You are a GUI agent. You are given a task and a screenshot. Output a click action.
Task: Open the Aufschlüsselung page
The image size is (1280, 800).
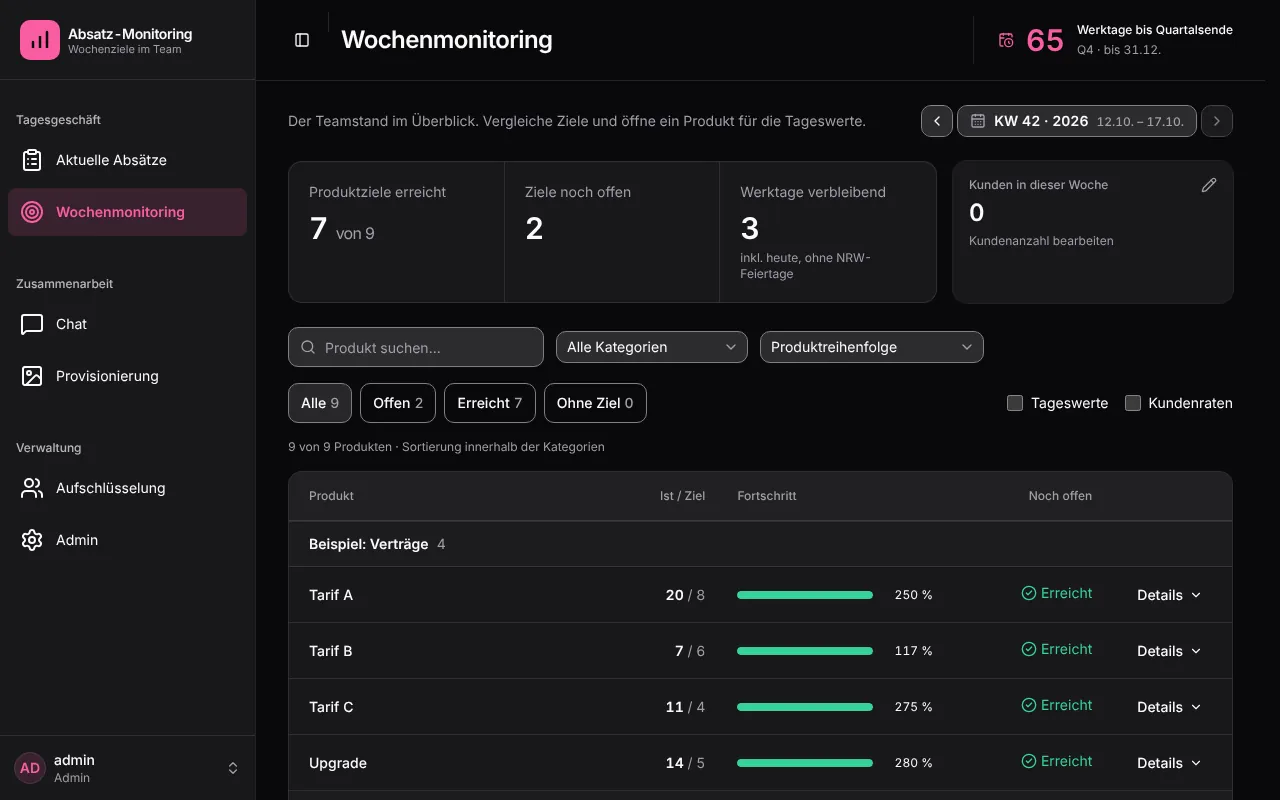pyautogui.click(x=127, y=488)
